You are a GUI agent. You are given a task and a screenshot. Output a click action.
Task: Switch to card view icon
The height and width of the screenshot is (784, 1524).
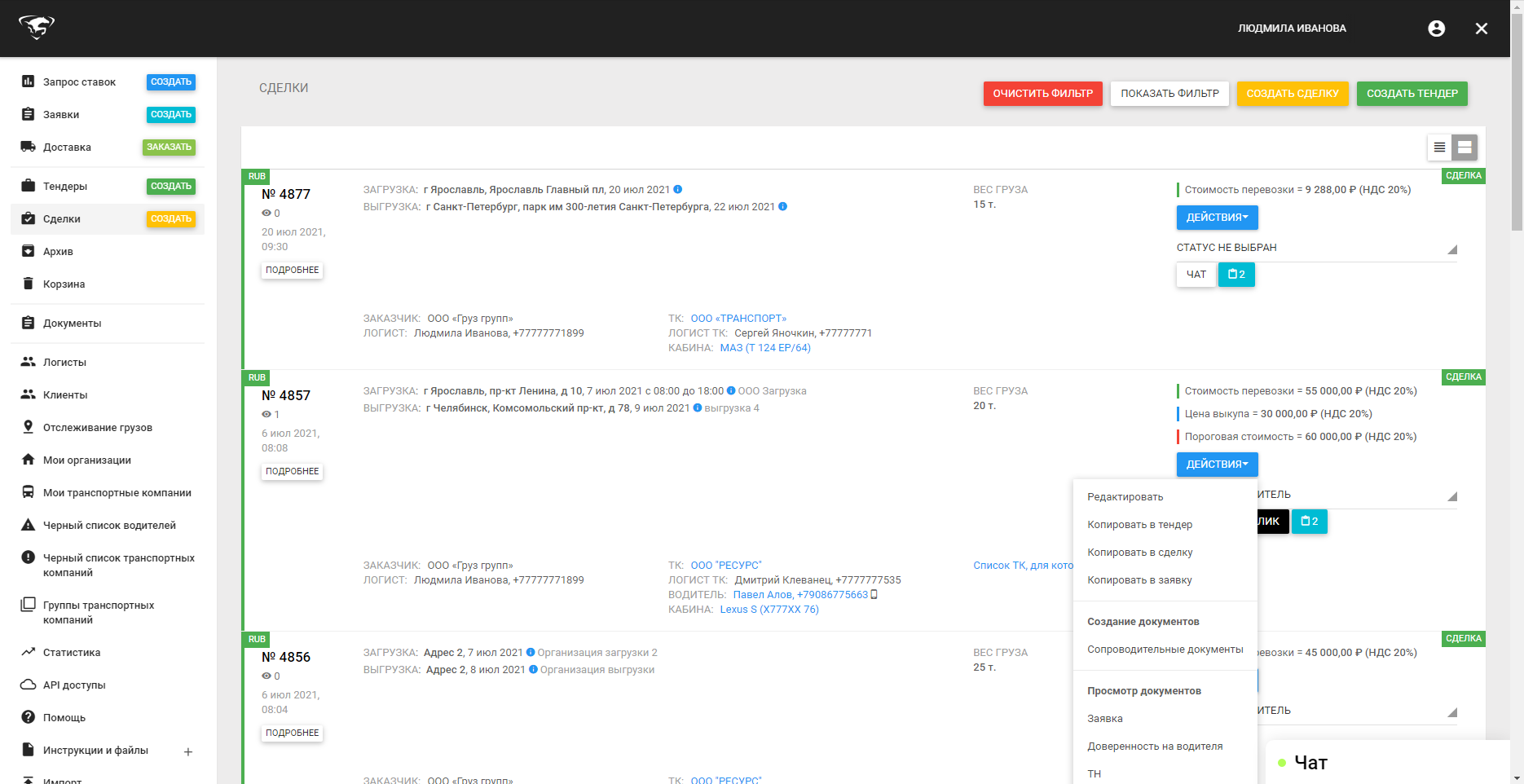(x=1465, y=147)
